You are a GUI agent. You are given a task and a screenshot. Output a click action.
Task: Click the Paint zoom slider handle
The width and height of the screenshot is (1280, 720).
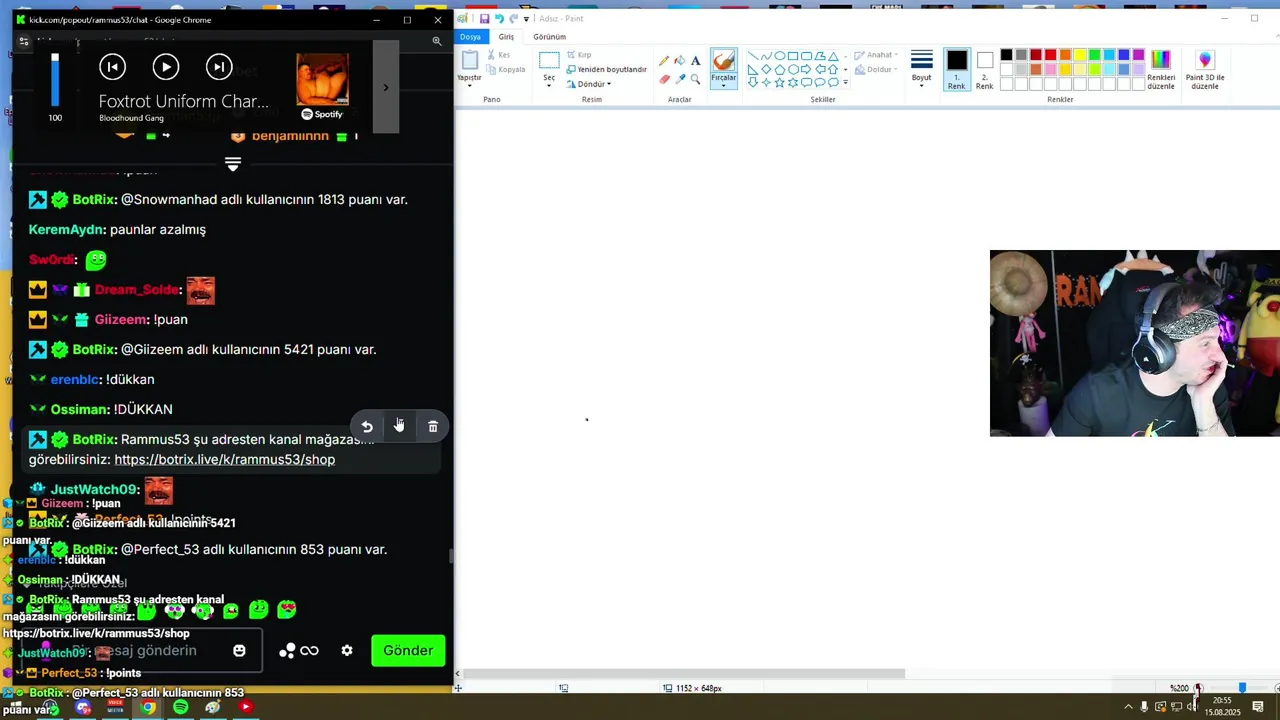pos(1242,688)
